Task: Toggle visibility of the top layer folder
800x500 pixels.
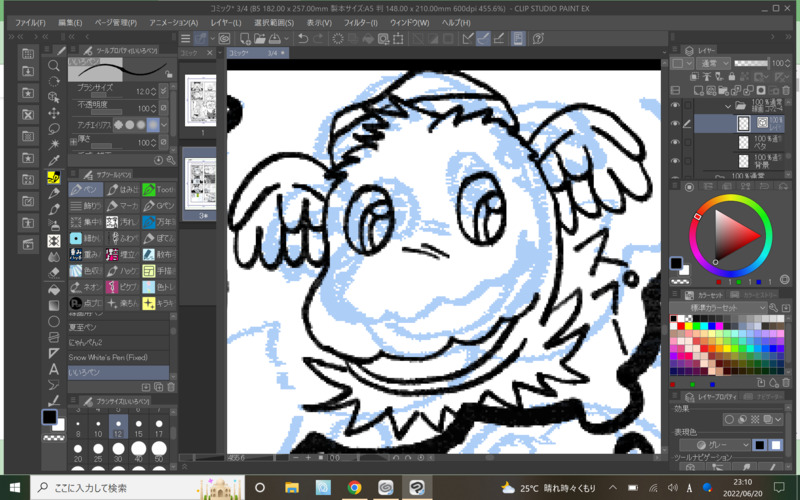Action: coord(676,105)
